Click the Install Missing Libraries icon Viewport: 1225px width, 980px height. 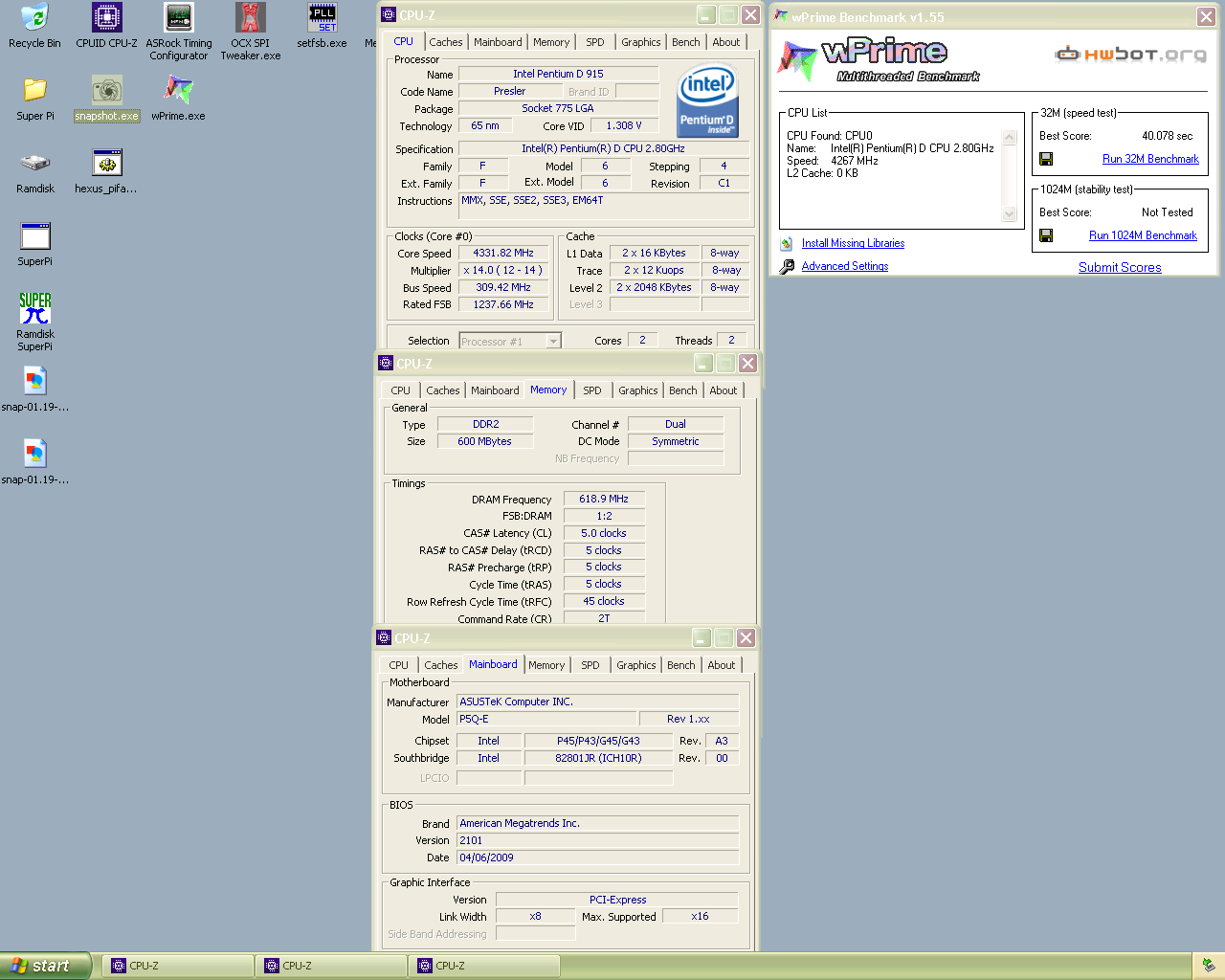[x=787, y=244]
